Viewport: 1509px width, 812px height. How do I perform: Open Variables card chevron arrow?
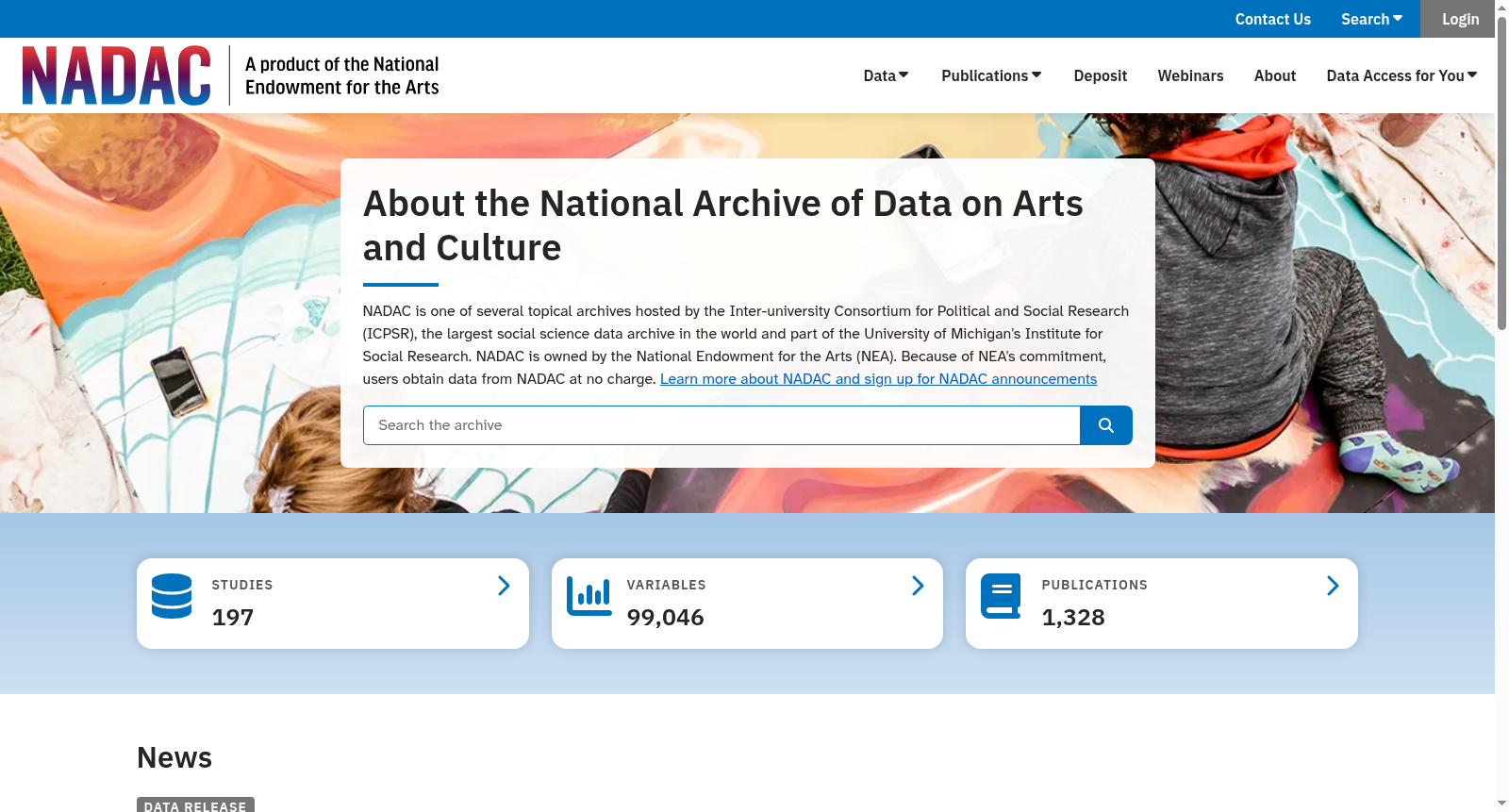918,586
